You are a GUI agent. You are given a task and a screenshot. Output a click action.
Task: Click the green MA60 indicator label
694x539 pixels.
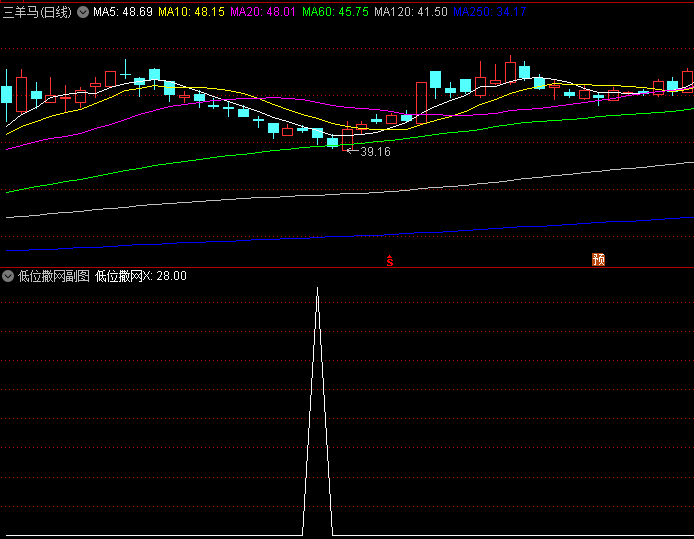(x=334, y=12)
